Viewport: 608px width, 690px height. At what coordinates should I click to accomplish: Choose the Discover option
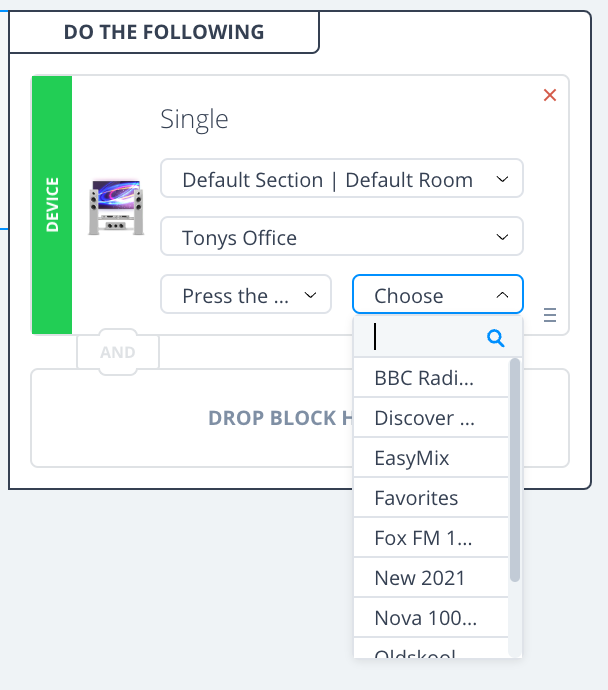point(425,418)
